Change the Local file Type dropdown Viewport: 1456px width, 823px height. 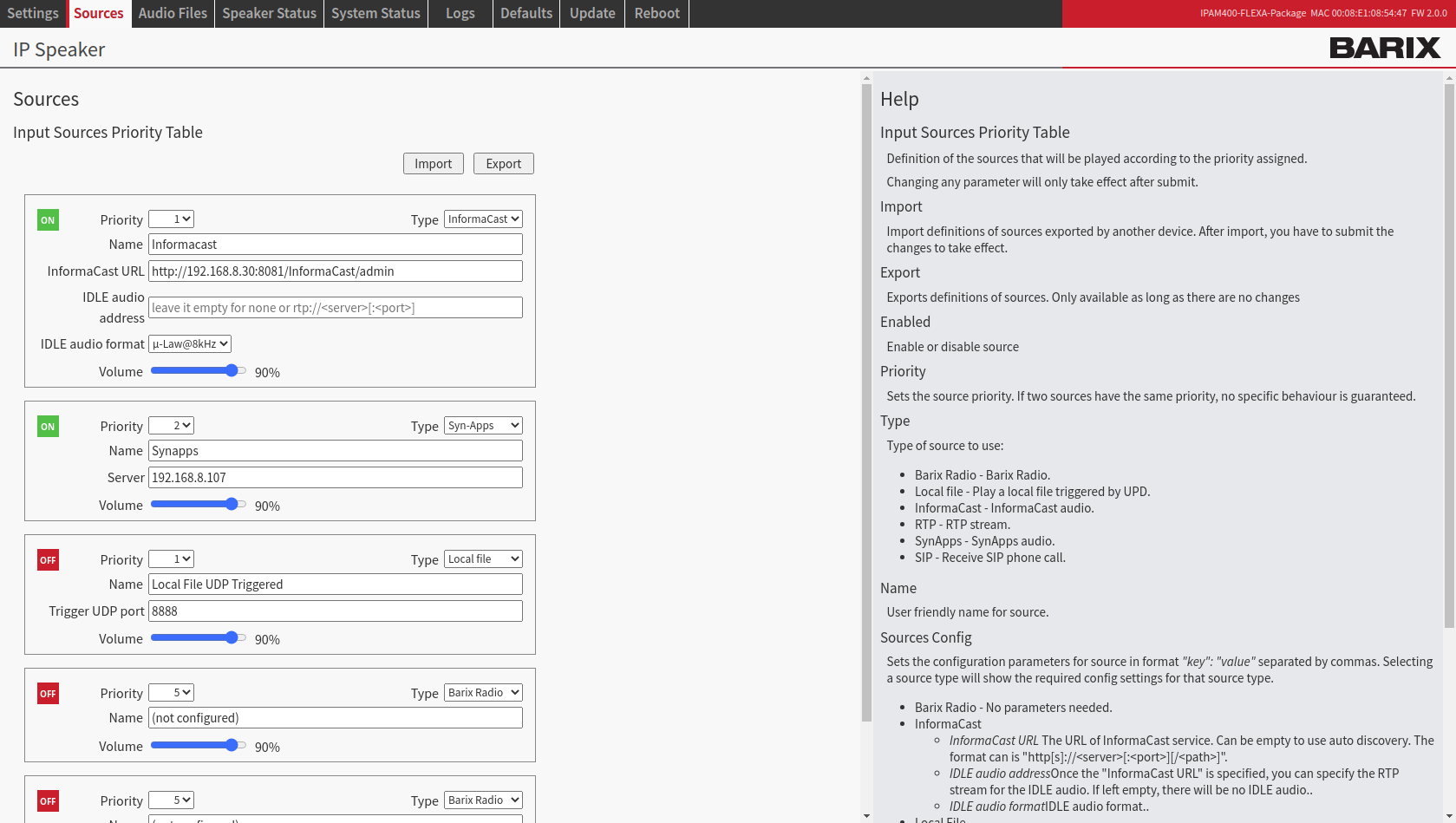(x=483, y=559)
